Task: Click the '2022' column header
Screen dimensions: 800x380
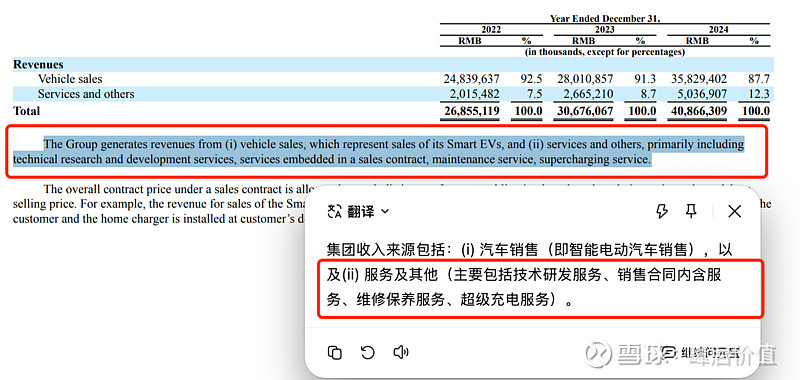Action: tap(491, 30)
